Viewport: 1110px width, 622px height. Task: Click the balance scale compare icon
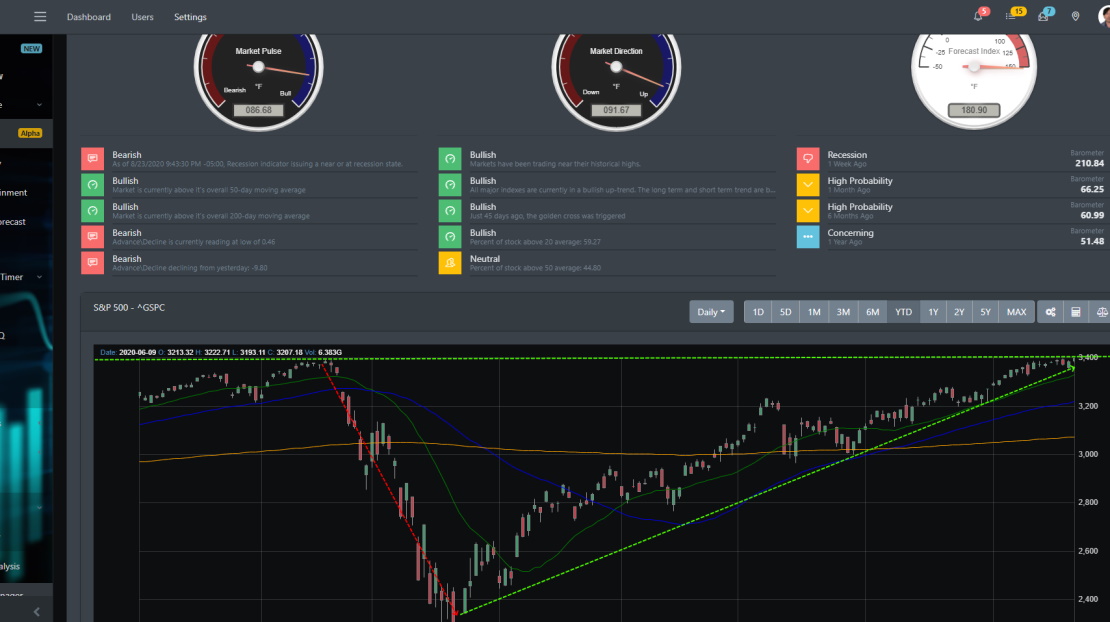[x=1101, y=312]
